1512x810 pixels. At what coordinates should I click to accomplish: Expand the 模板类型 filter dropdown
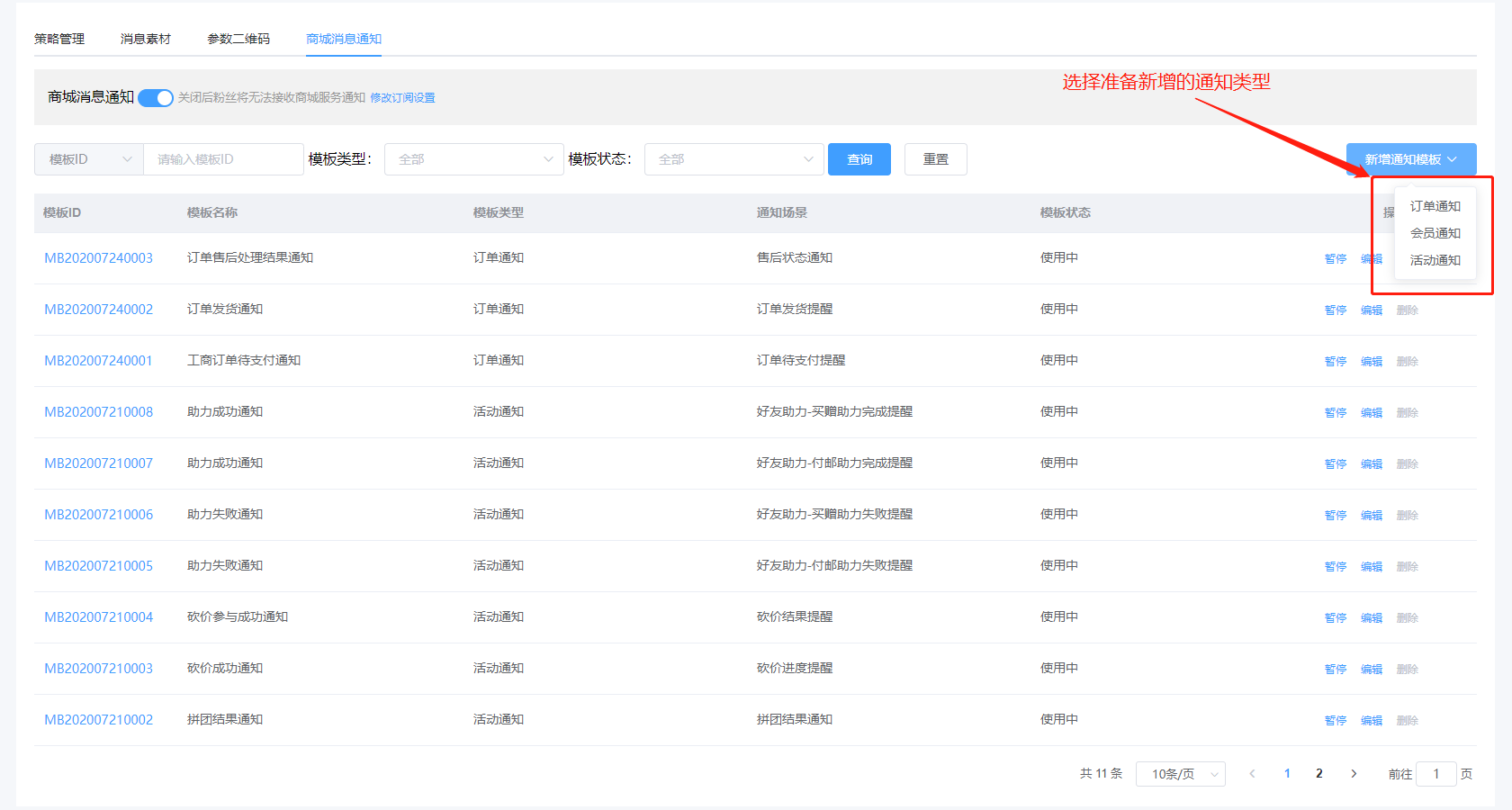(x=473, y=159)
